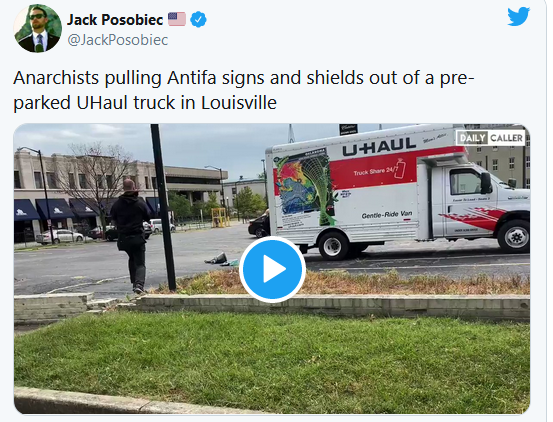
Task: Play the embedded UHaul video
Action: 272,269
